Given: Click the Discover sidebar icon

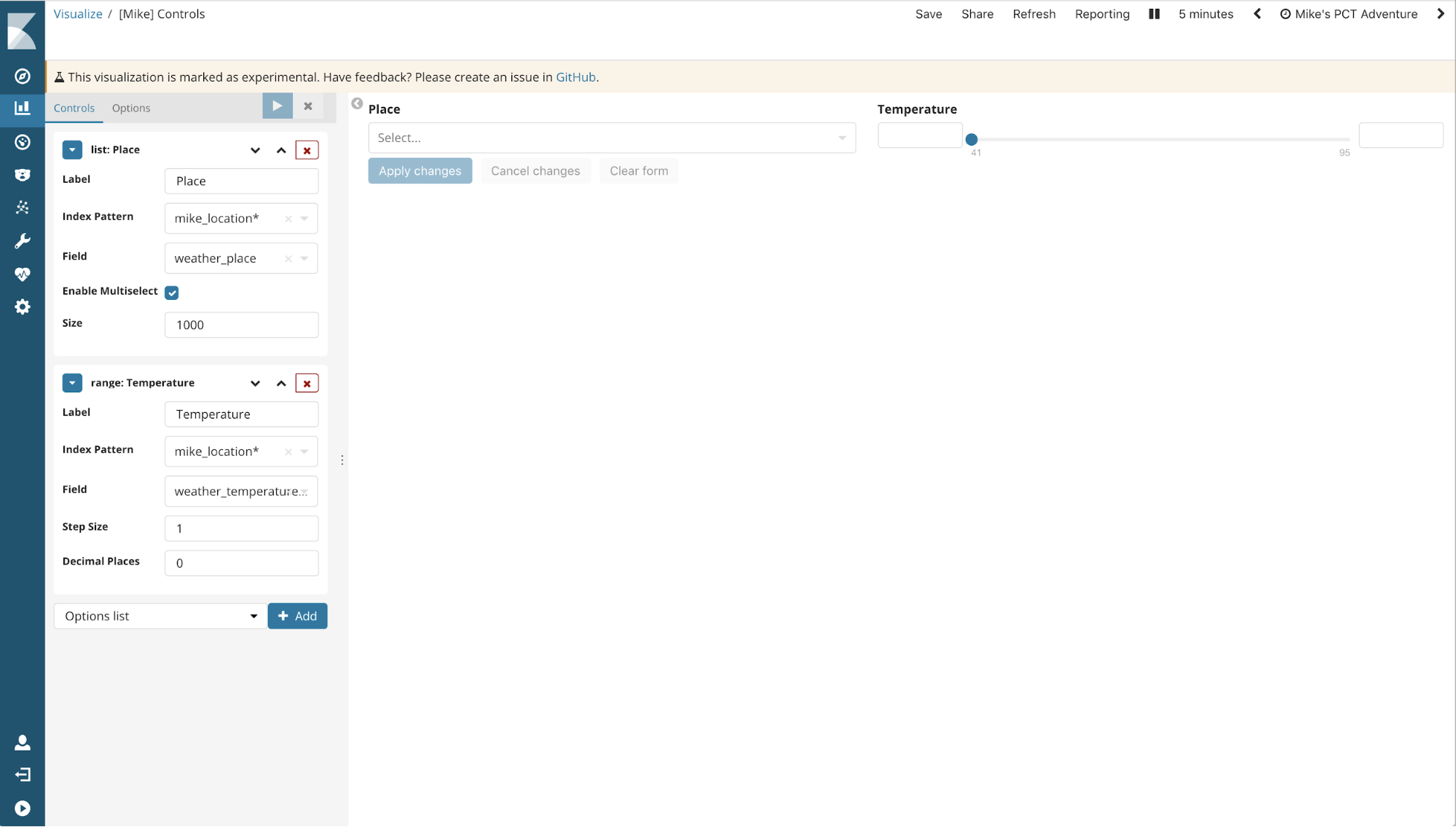Looking at the screenshot, I should click(22, 76).
